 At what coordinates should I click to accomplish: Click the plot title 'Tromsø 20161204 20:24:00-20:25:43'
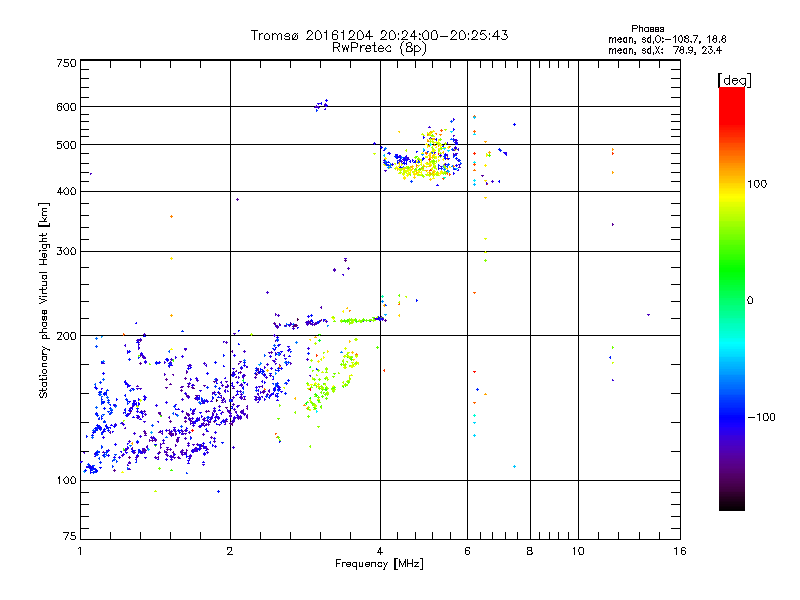coord(379,35)
